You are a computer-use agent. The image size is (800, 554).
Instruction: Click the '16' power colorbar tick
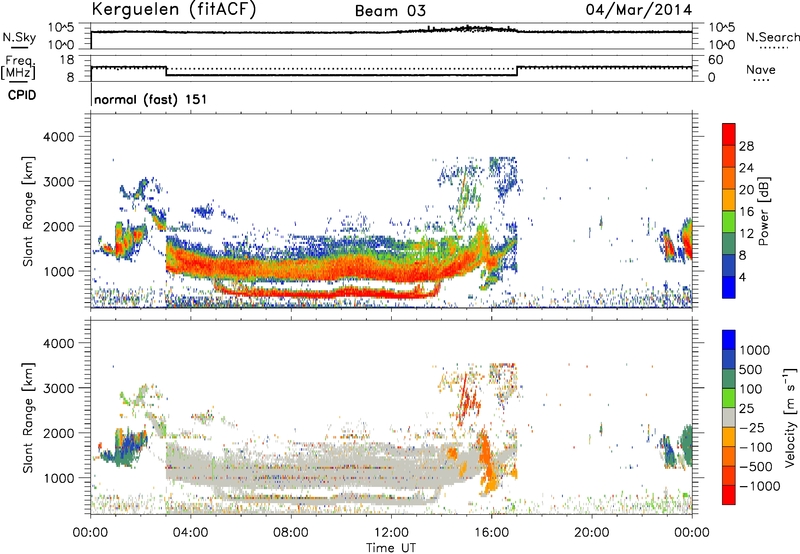(746, 212)
